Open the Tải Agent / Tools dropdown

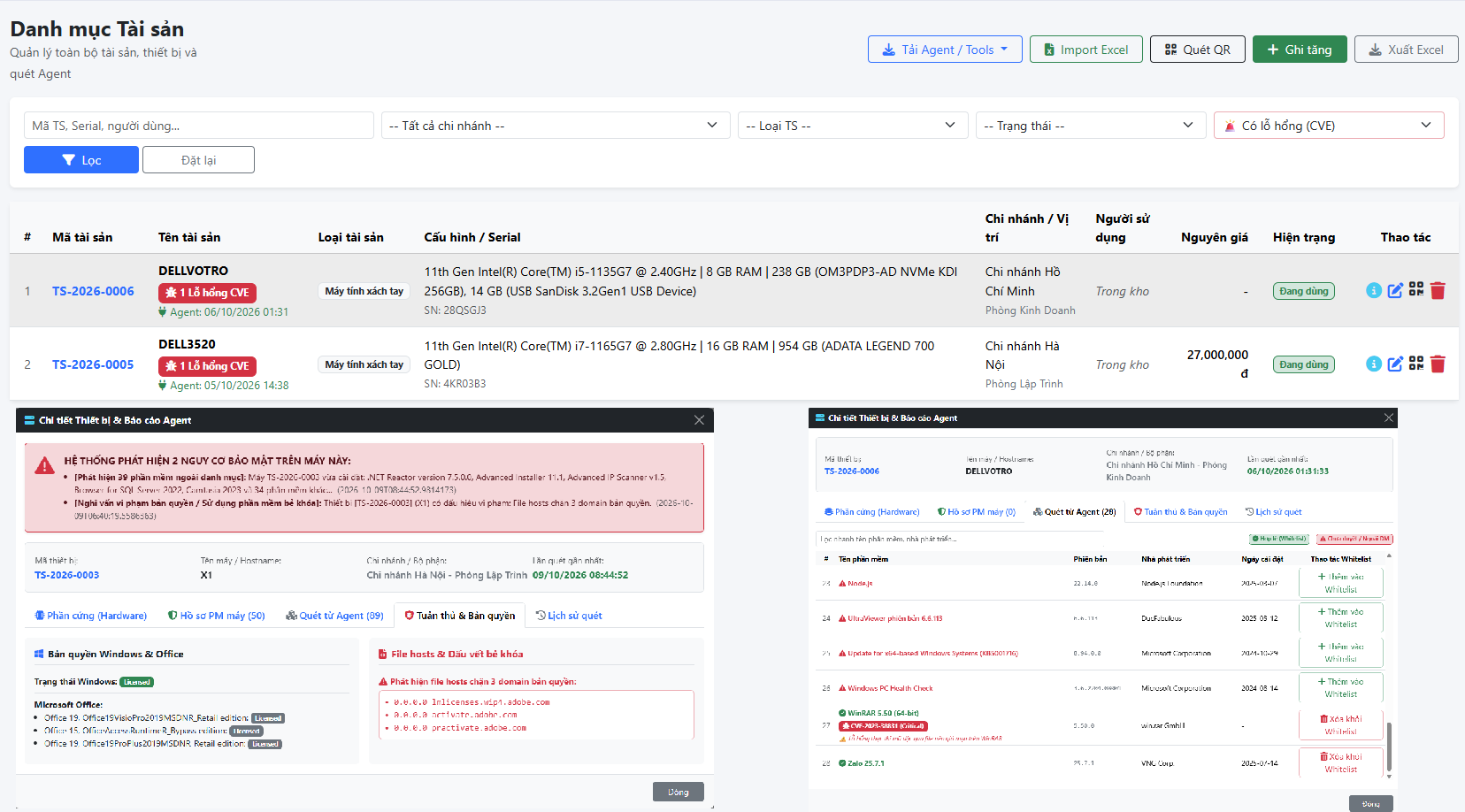pos(945,50)
